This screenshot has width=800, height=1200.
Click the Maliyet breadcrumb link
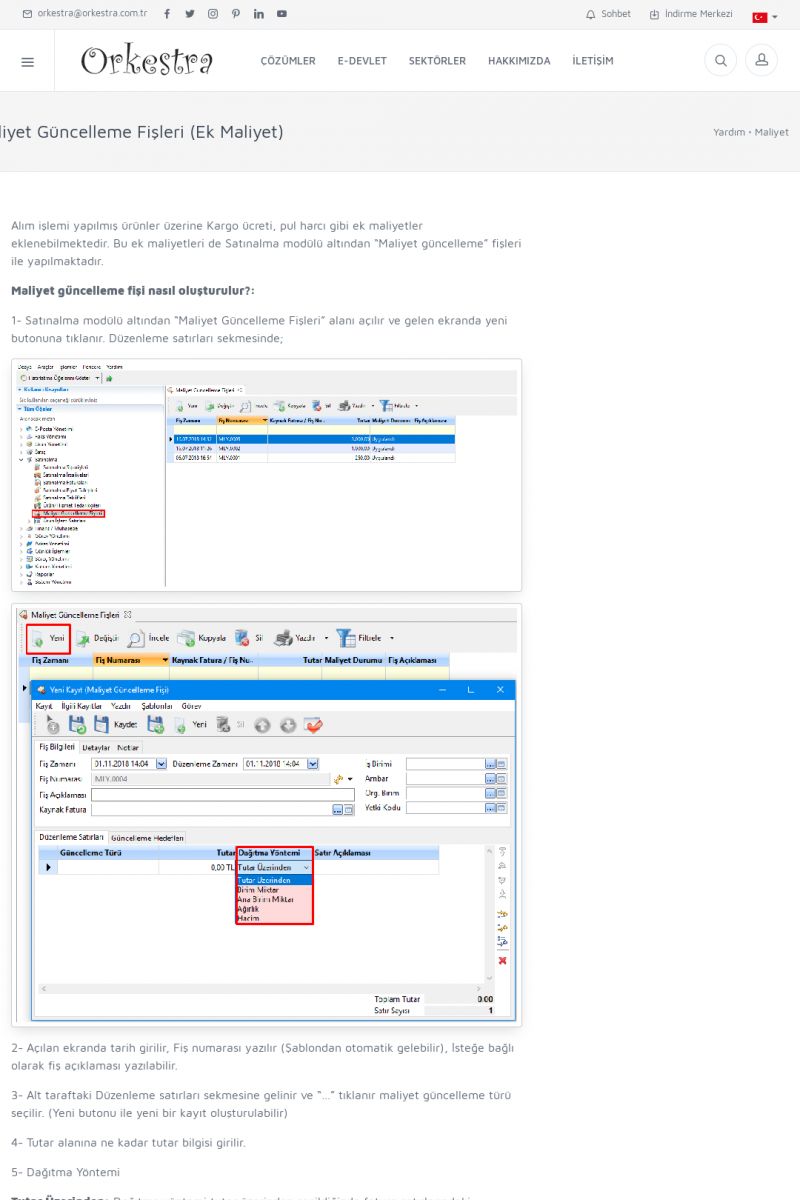tap(771, 132)
